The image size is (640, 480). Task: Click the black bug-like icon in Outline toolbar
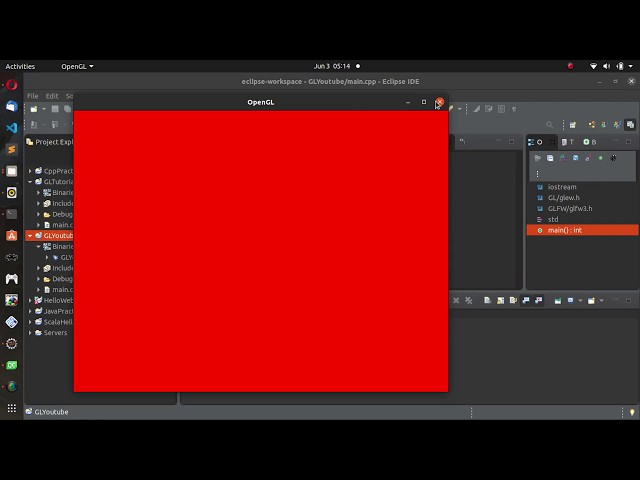[613, 158]
